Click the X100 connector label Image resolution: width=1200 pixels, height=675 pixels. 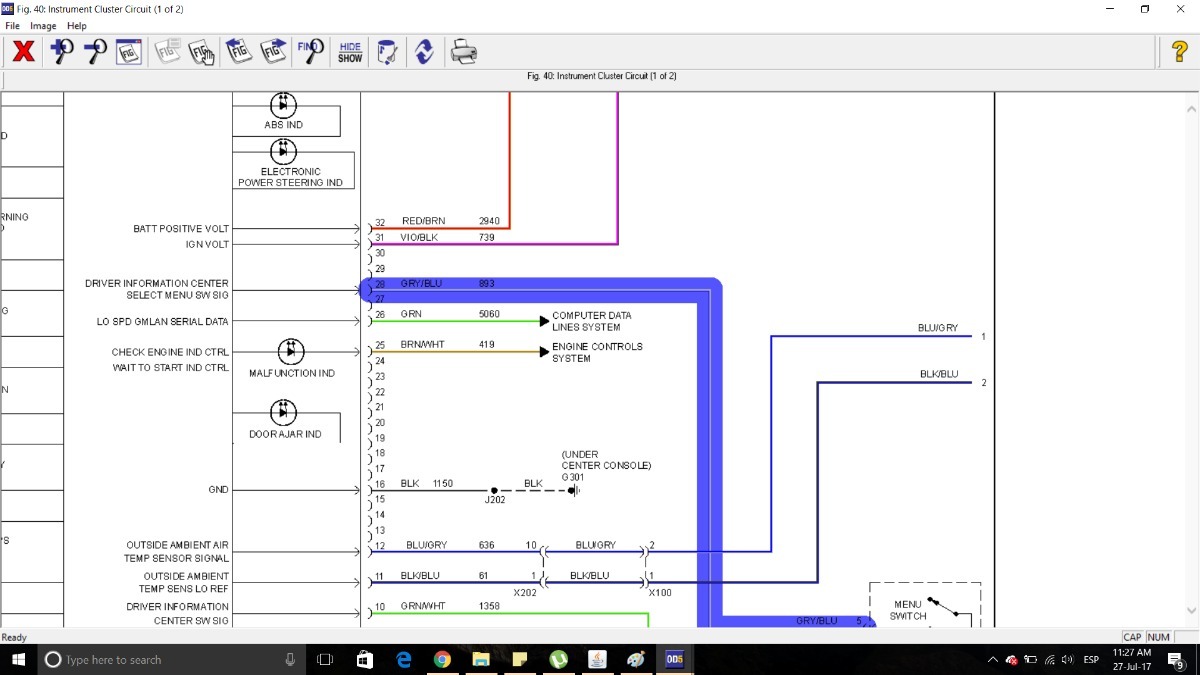click(660, 593)
